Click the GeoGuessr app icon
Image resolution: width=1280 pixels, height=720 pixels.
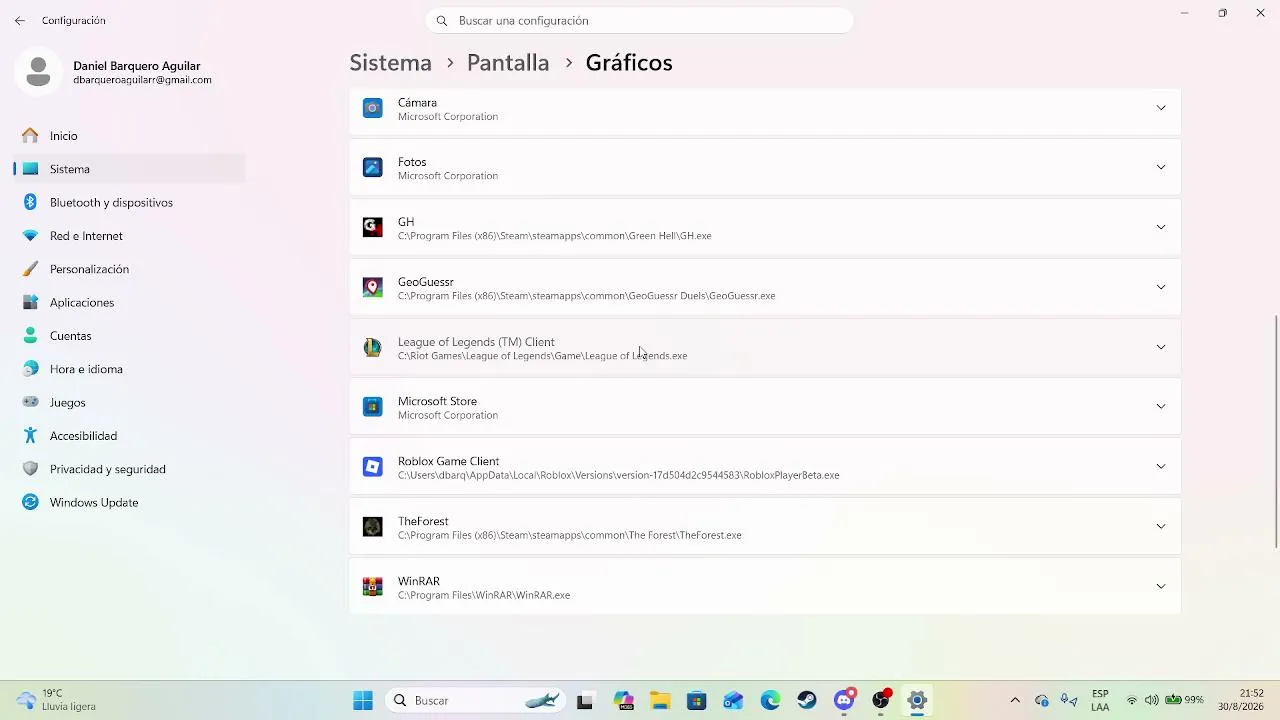(x=372, y=288)
